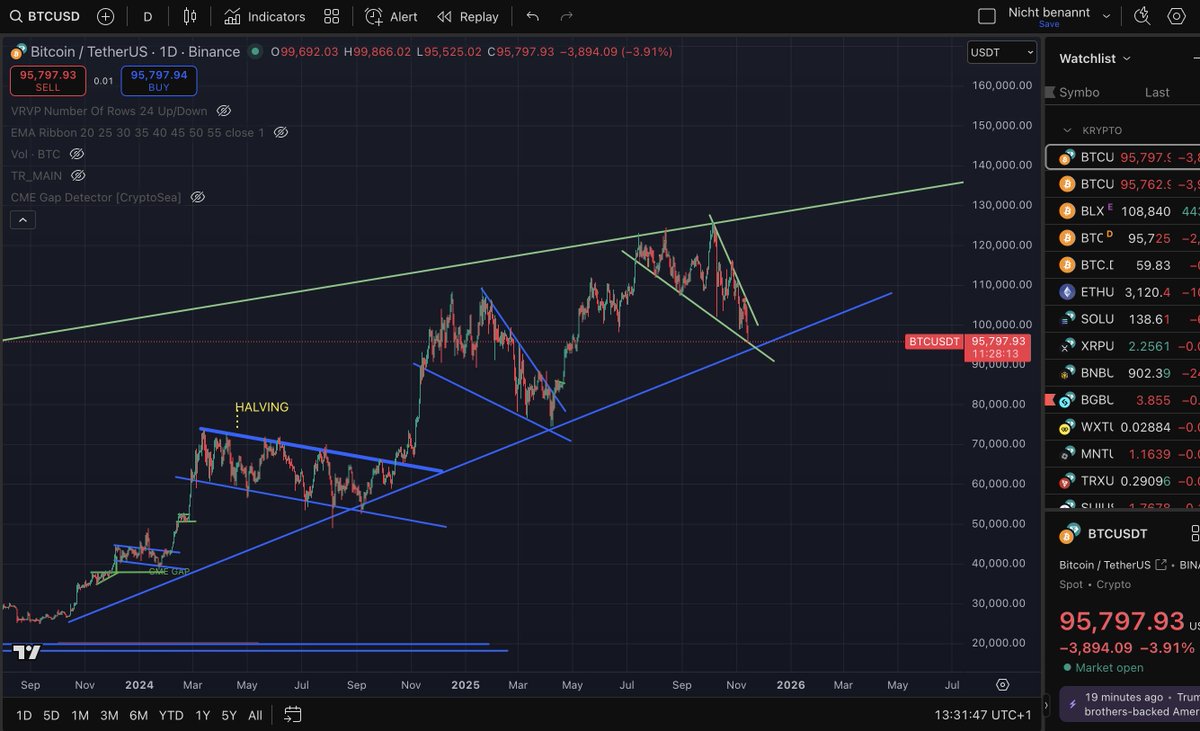Open the quick search lightning icon
Screen dimensions: 1200x731
point(1142,15)
